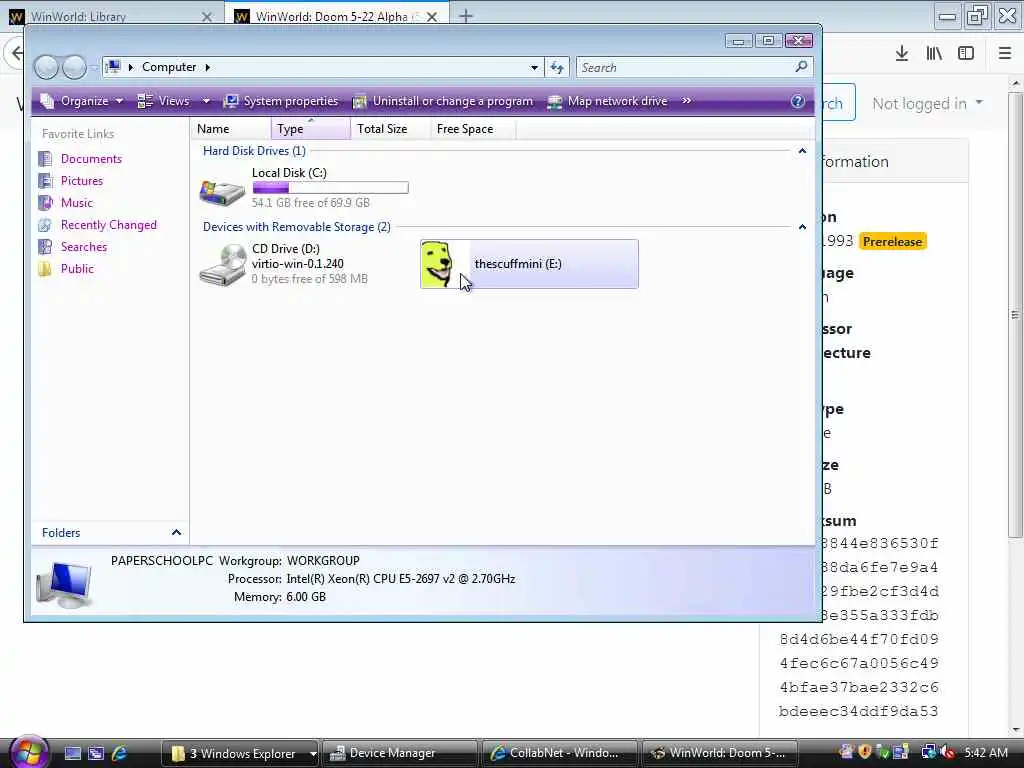Expand the arrow after Computer in address bar

click(208, 67)
